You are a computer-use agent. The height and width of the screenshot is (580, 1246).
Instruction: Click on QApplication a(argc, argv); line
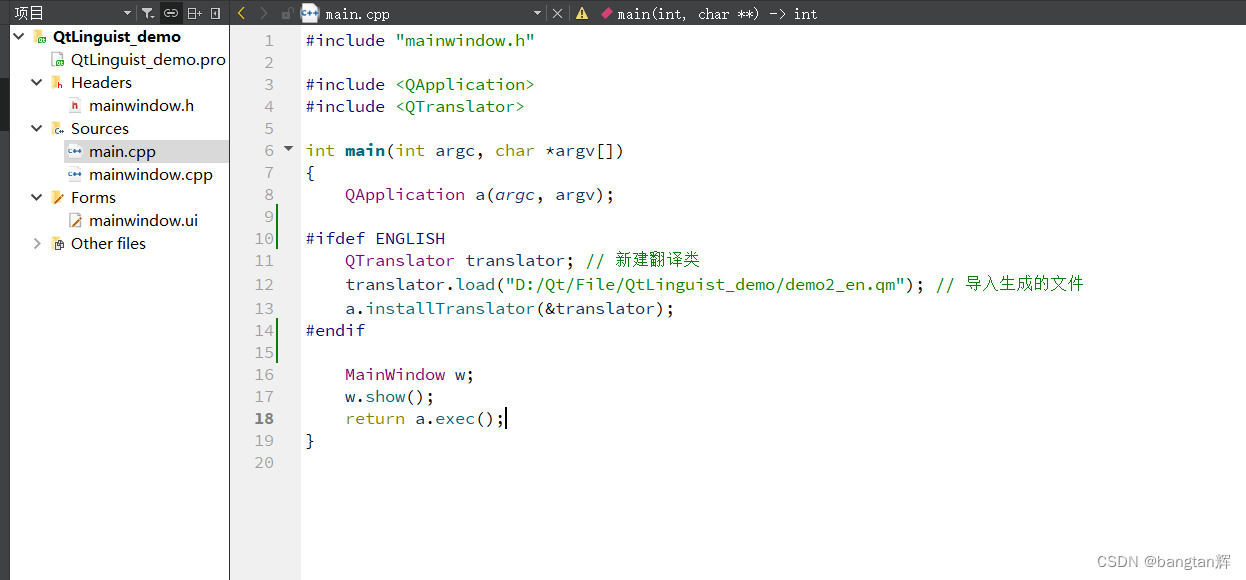pyautogui.click(x=479, y=194)
